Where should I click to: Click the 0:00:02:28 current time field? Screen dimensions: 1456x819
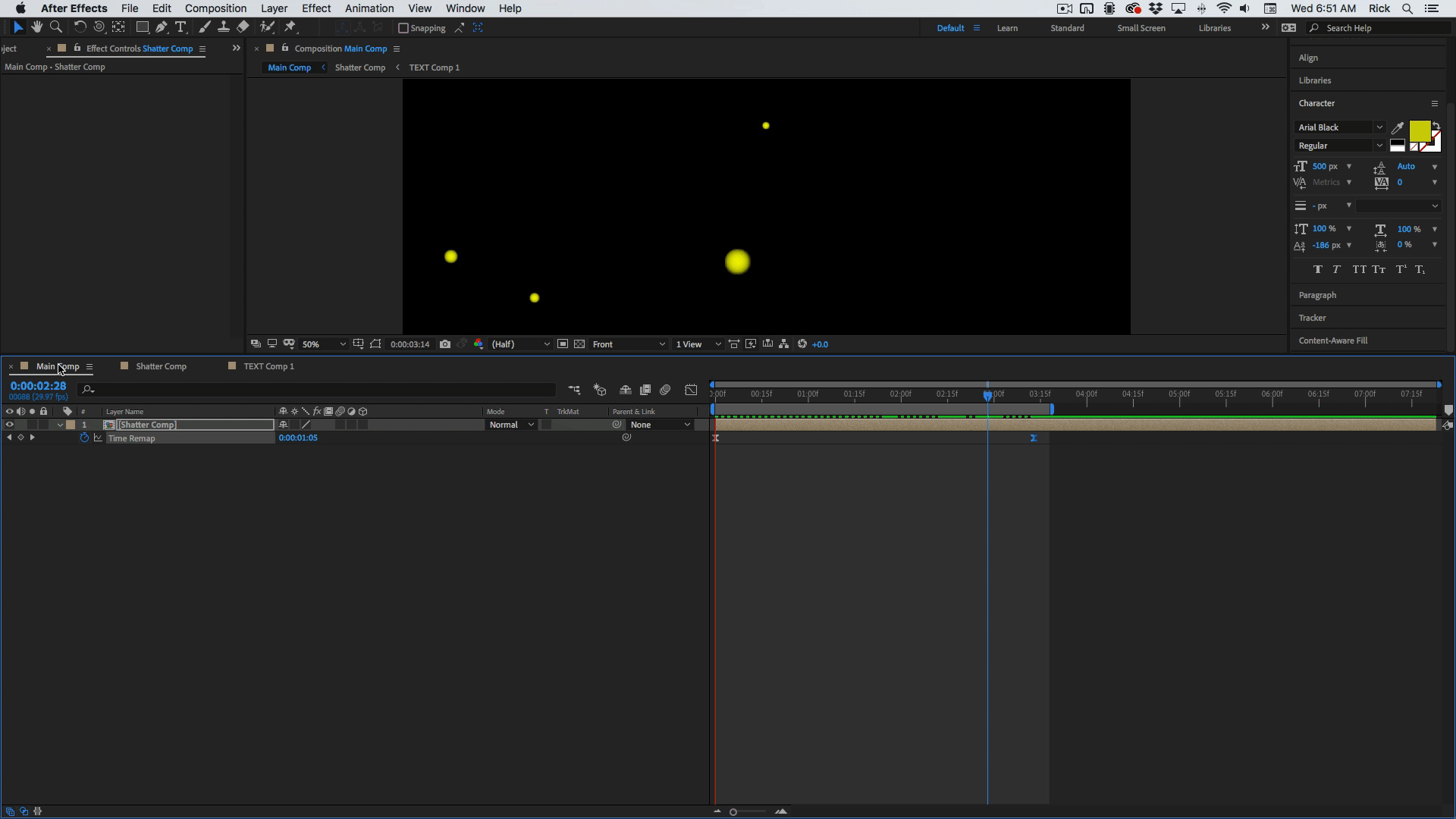(38, 386)
